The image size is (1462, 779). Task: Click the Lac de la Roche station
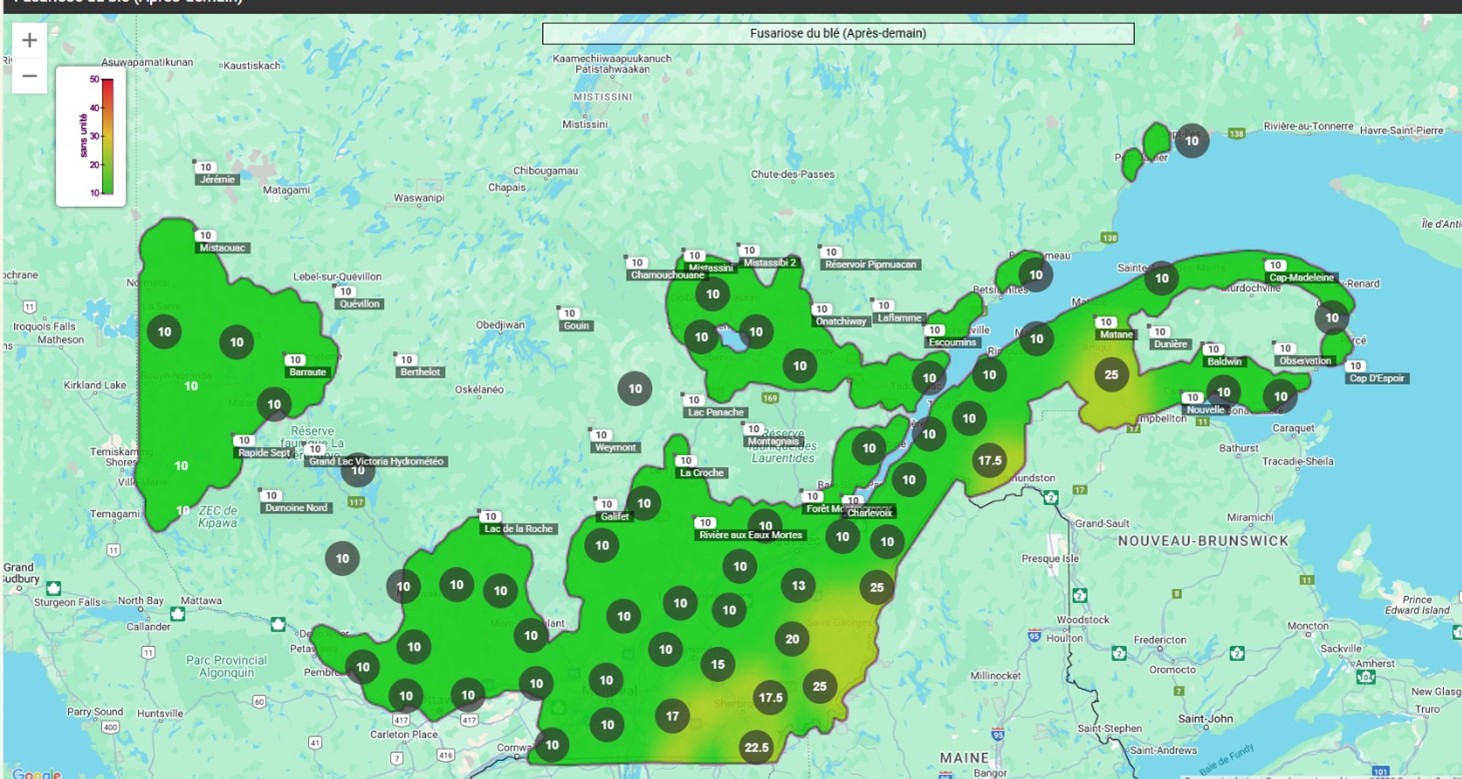[x=517, y=528]
